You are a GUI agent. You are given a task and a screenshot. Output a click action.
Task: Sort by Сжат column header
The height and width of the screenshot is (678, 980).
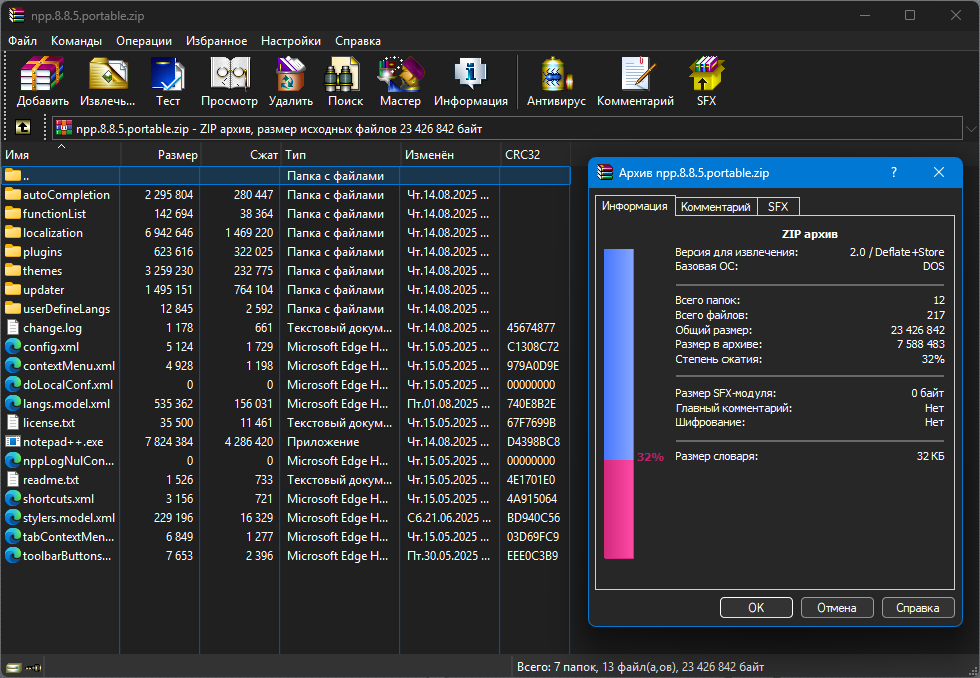240,154
